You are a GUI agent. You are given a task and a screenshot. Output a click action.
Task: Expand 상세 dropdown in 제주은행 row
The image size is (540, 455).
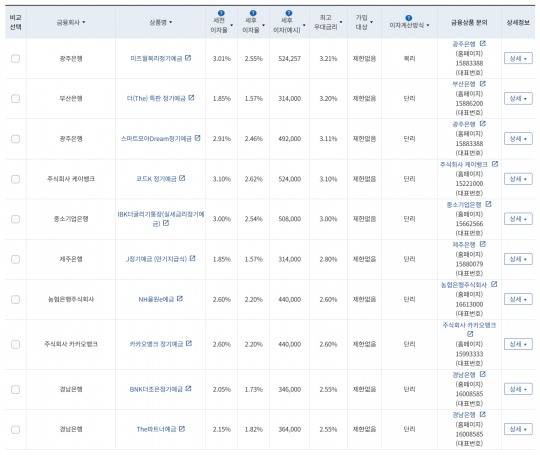[x=518, y=259]
